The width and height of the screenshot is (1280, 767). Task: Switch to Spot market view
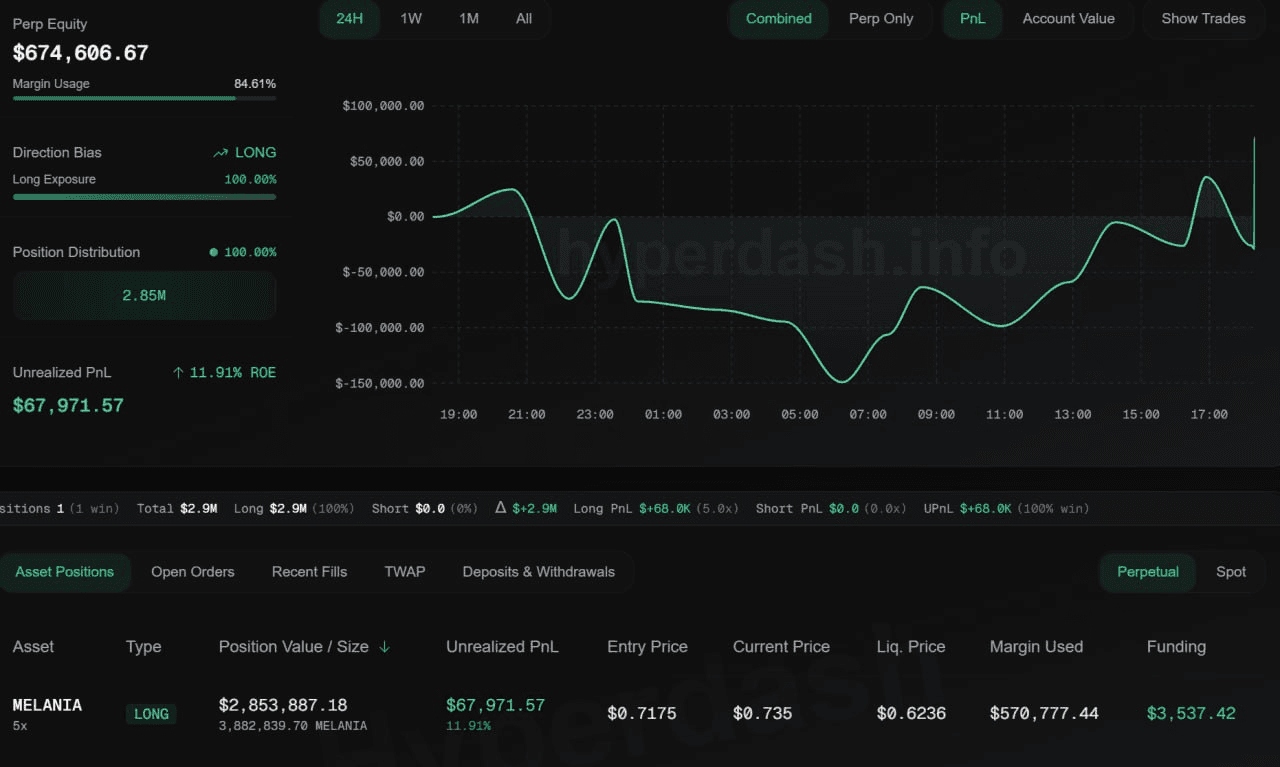click(1231, 572)
